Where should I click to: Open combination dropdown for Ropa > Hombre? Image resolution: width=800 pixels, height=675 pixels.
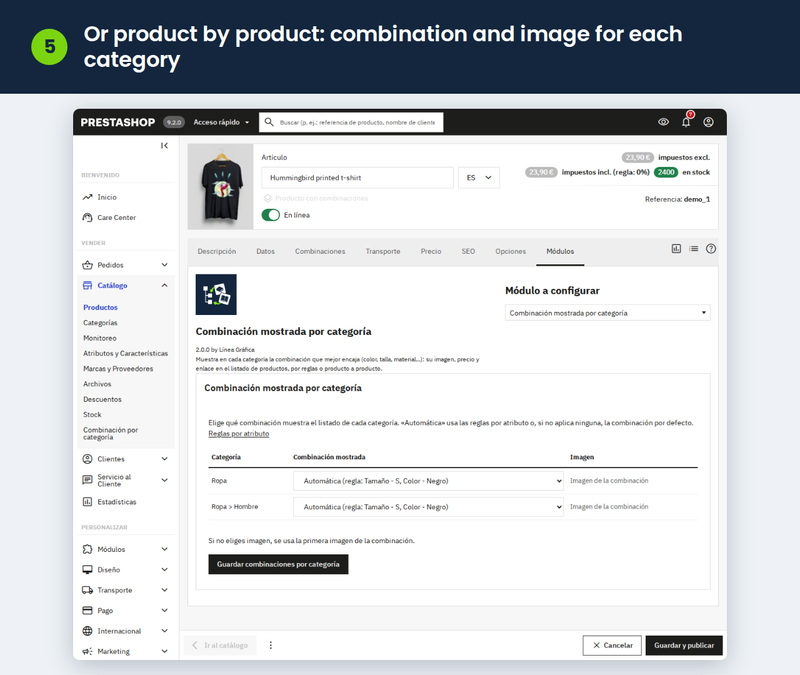tap(428, 507)
